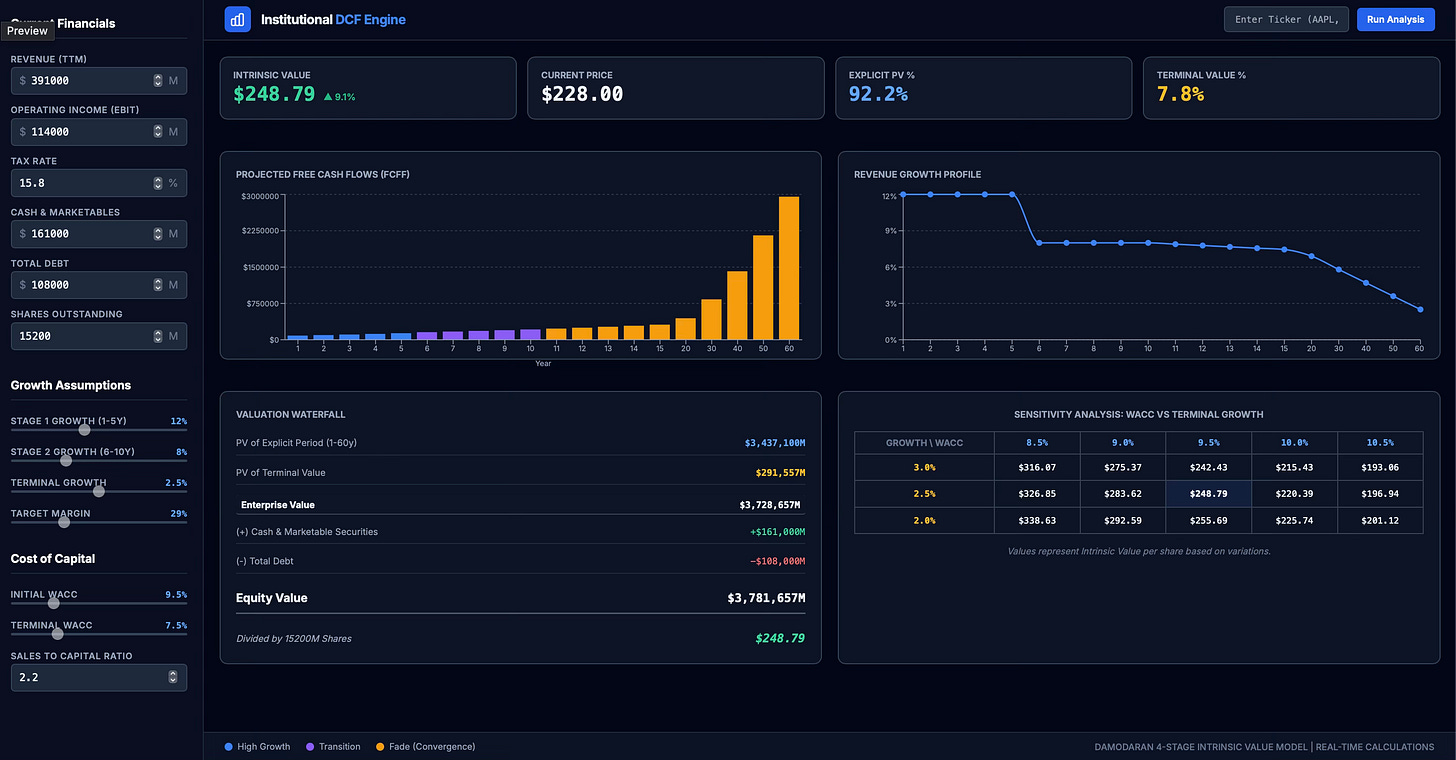Click the green up-triangle next to 9.1%
Viewport: 1456px width, 760px height.
coord(328,97)
